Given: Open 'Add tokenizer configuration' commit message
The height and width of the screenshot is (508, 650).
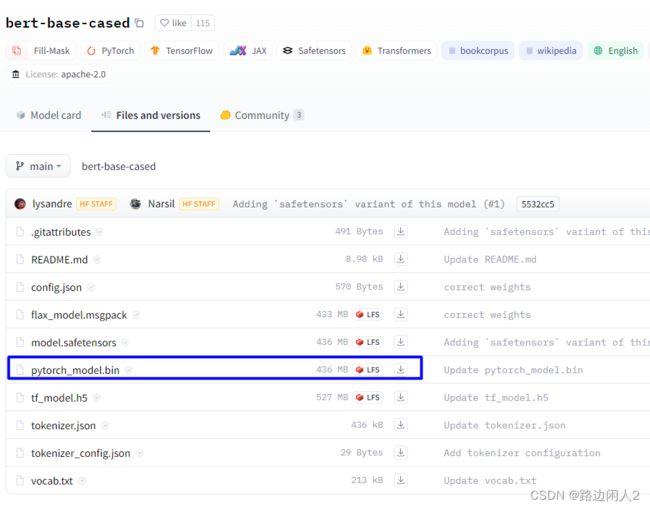Looking at the screenshot, I should (x=522, y=453).
